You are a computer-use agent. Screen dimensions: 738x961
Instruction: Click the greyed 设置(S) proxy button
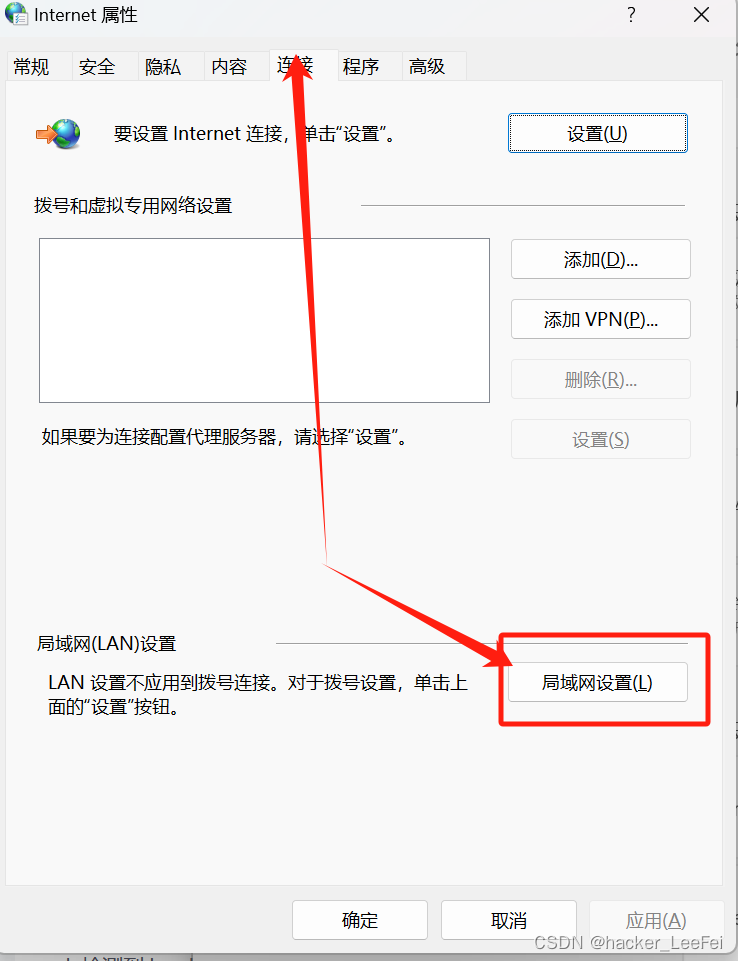pyautogui.click(x=601, y=439)
